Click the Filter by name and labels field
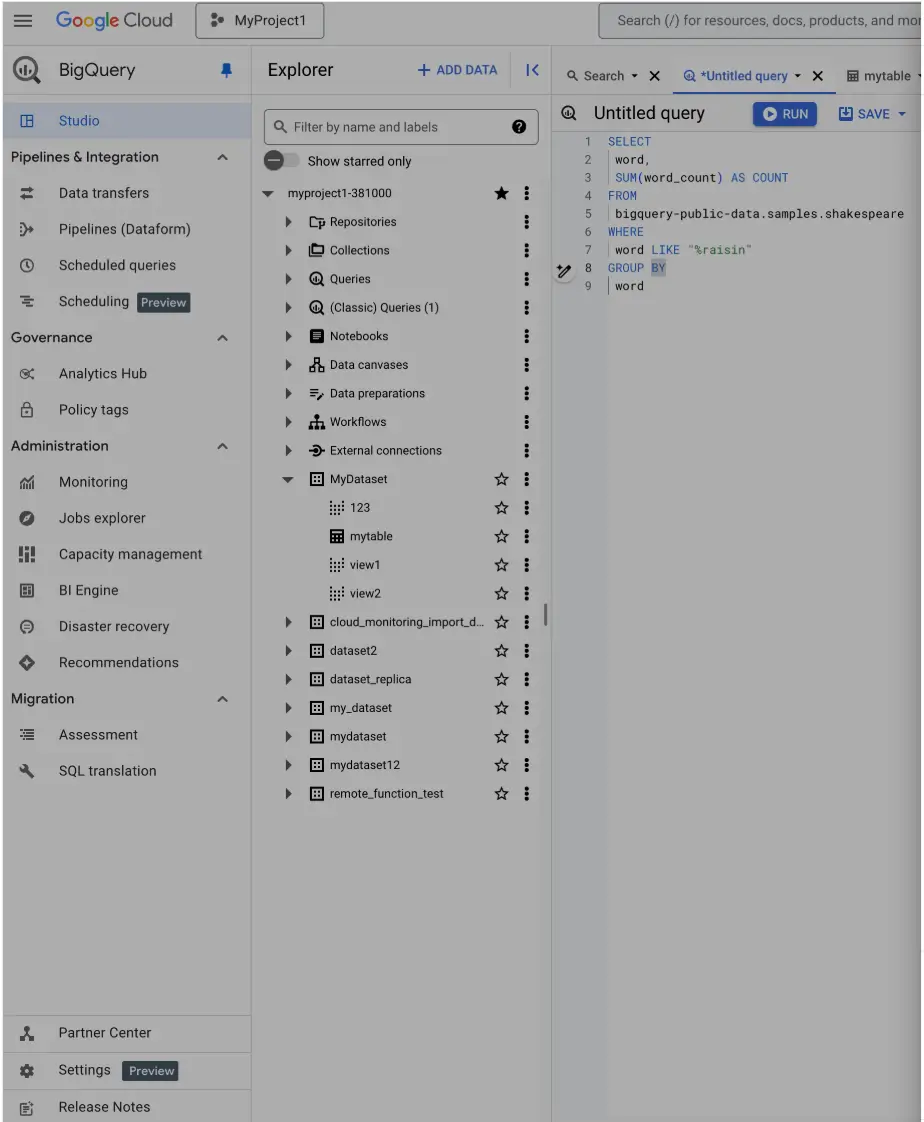 click(x=401, y=127)
